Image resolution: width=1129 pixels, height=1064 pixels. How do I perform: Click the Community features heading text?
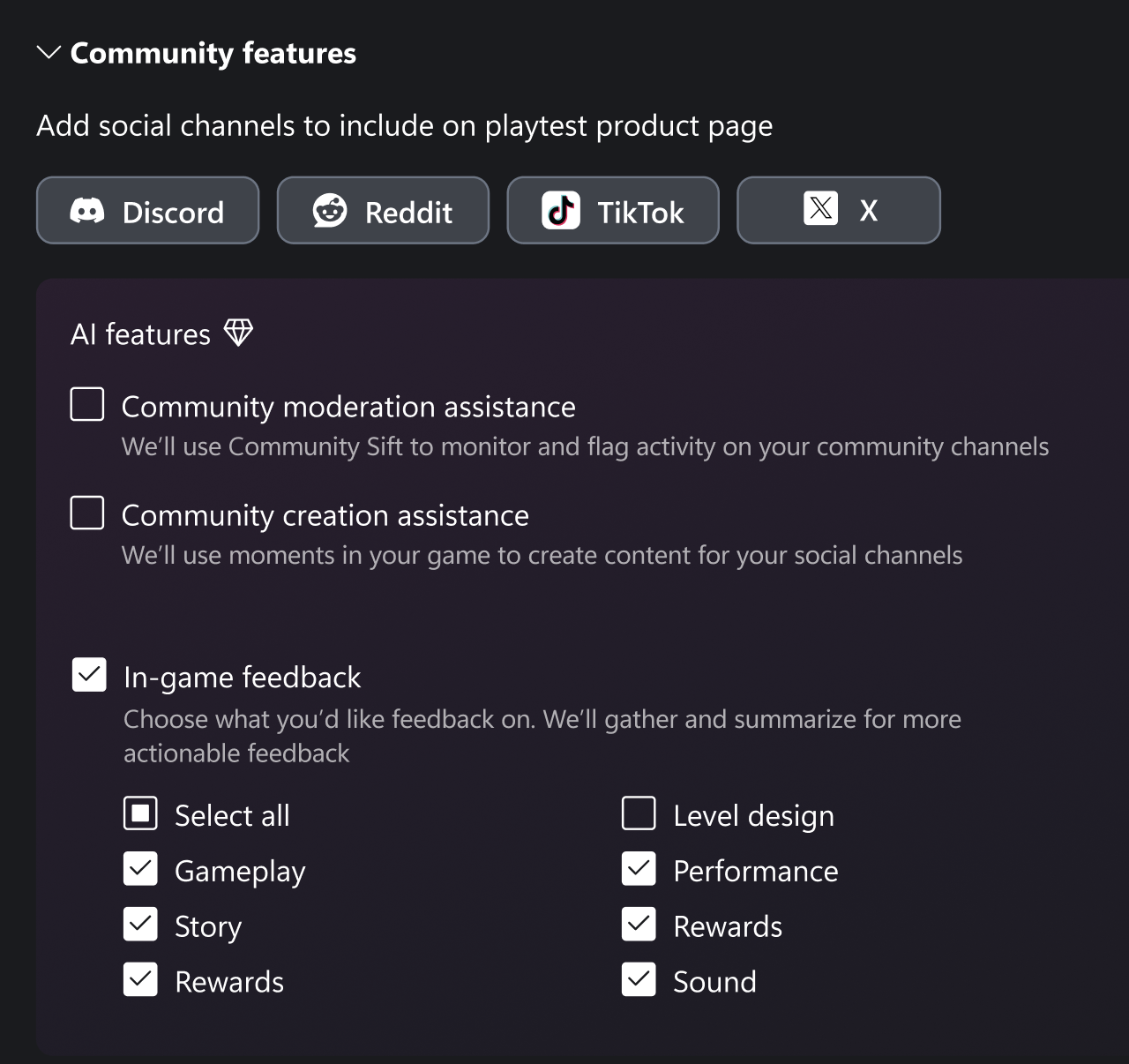[213, 54]
